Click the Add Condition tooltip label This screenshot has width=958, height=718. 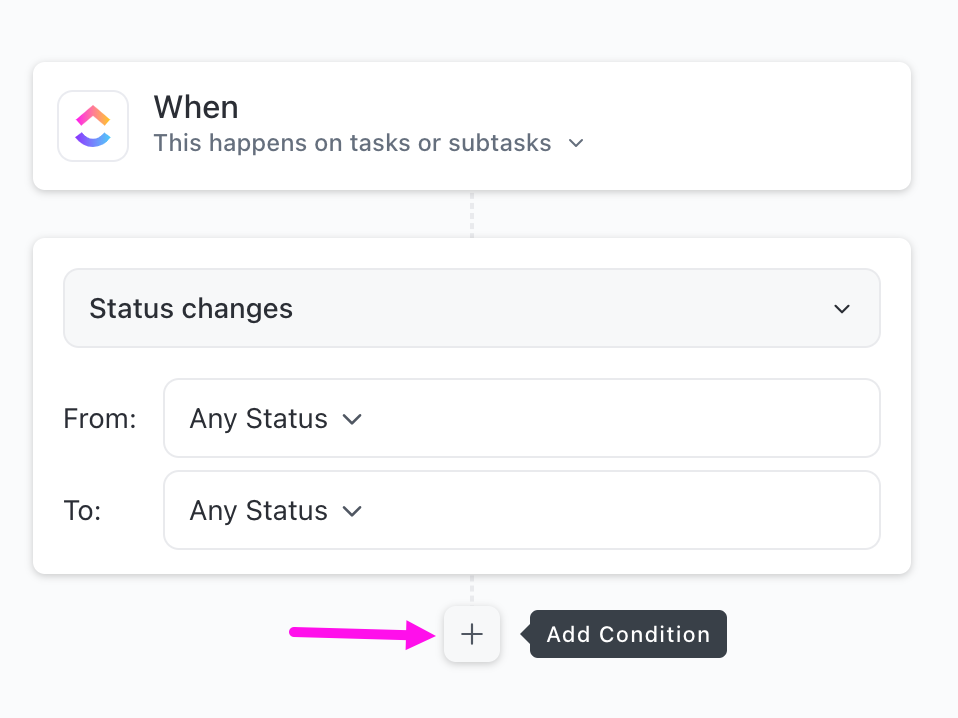[627, 633]
